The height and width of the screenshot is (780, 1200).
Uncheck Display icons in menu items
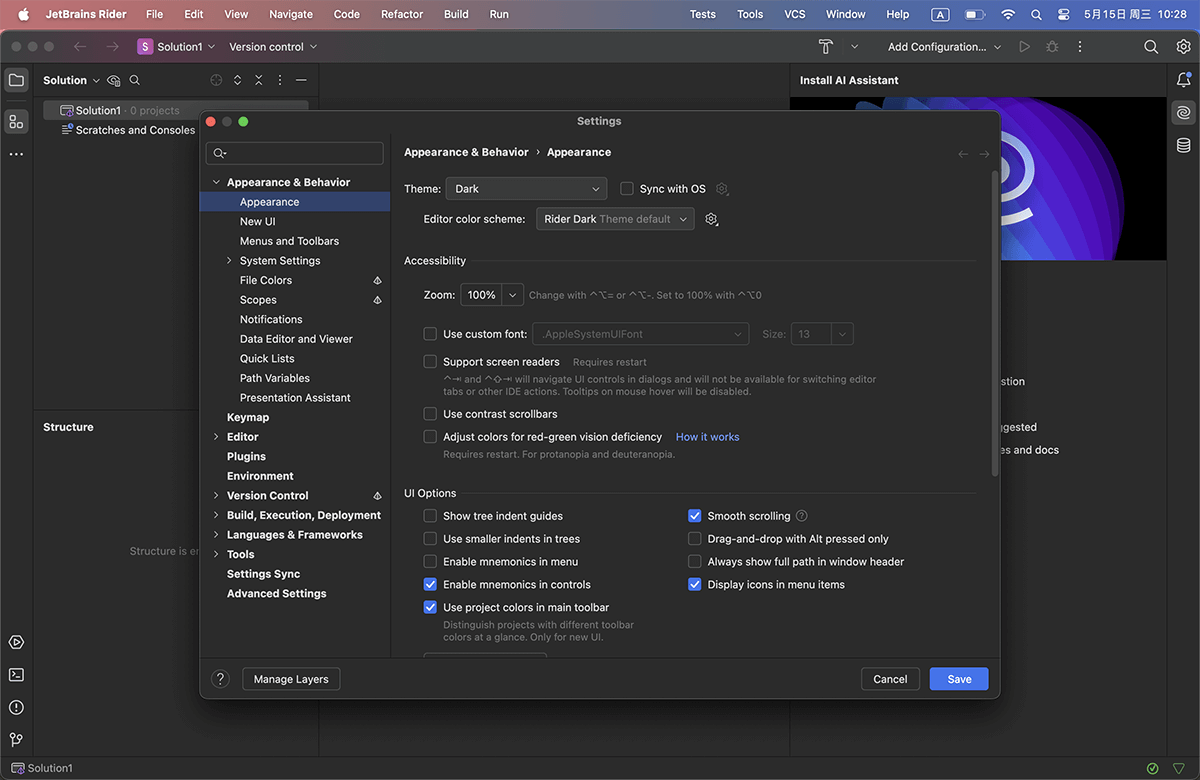[695, 585]
